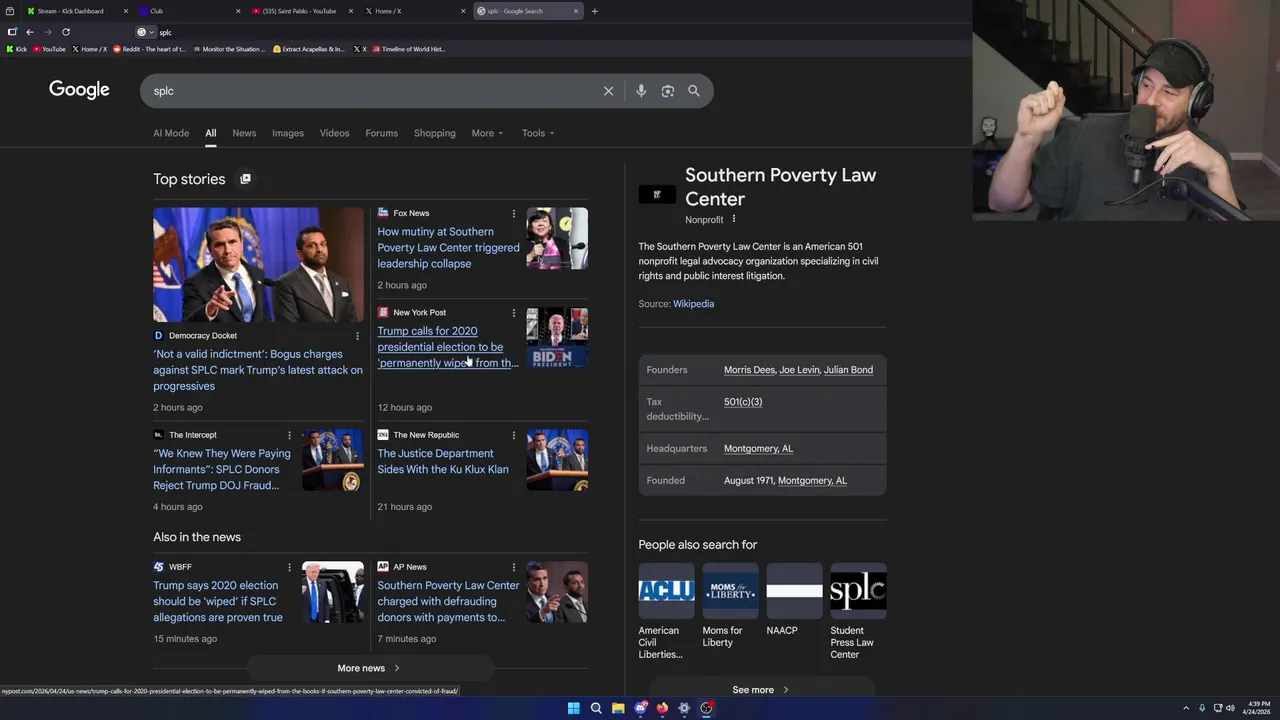Open File Explorer from the taskbar
The image size is (1280, 720).
618,708
